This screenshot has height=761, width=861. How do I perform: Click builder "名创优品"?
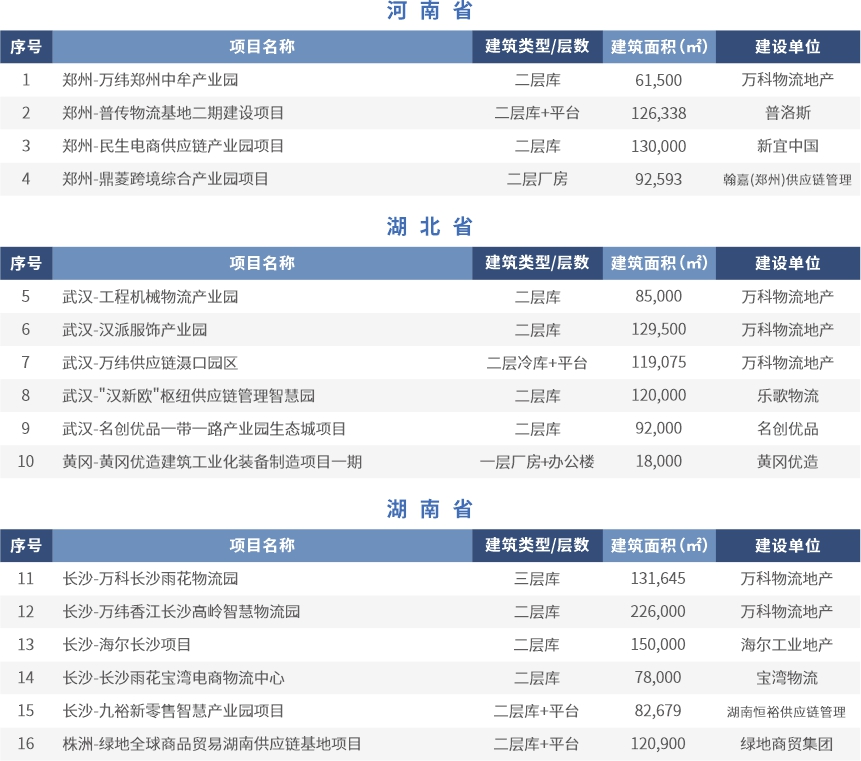pyautogui.click(x=787, y=429)
